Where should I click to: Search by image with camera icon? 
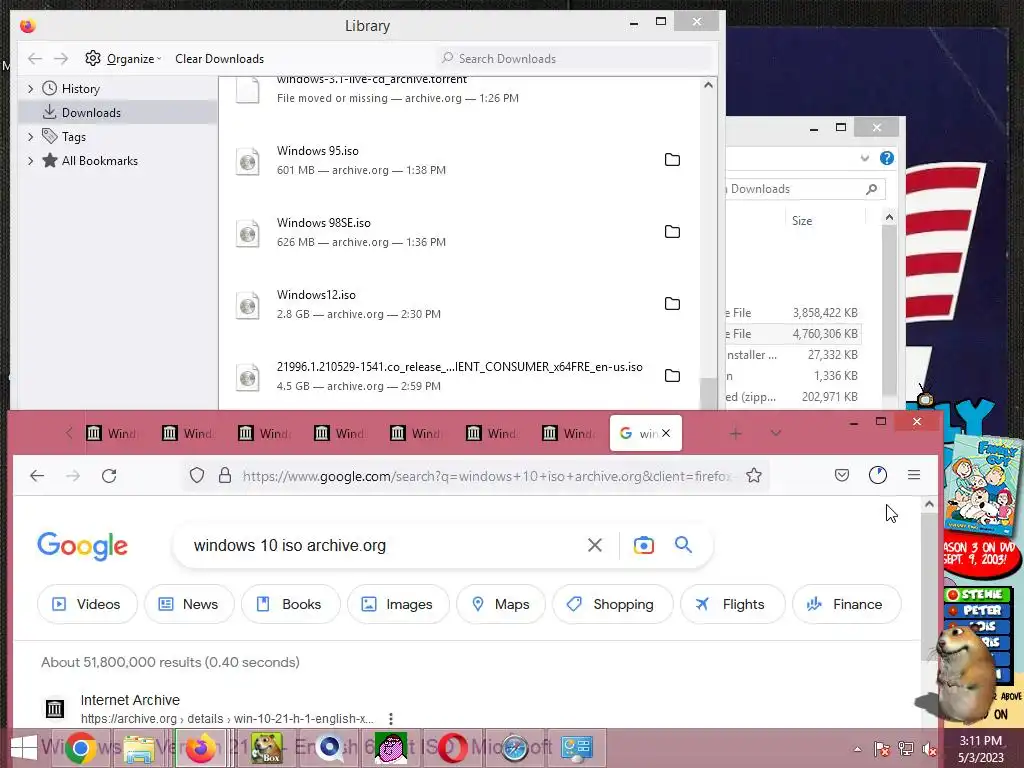point(643,545)
